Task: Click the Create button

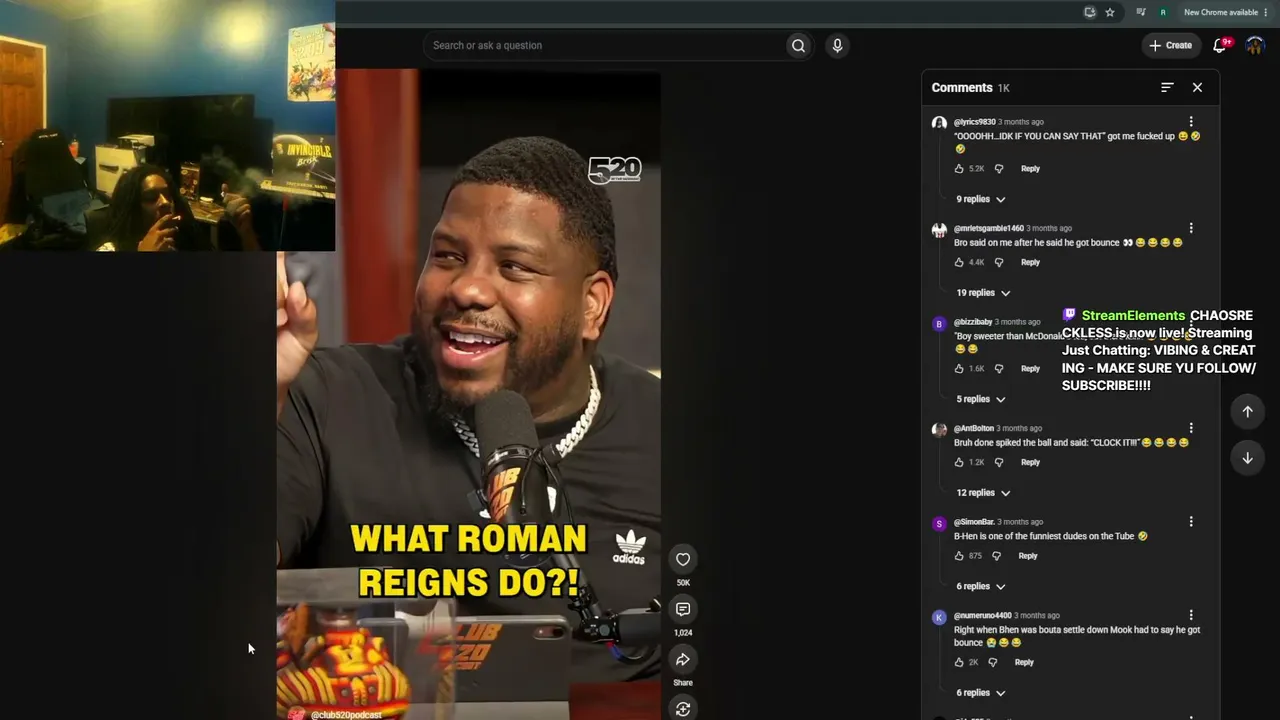Action: (x=1170, y=45)
